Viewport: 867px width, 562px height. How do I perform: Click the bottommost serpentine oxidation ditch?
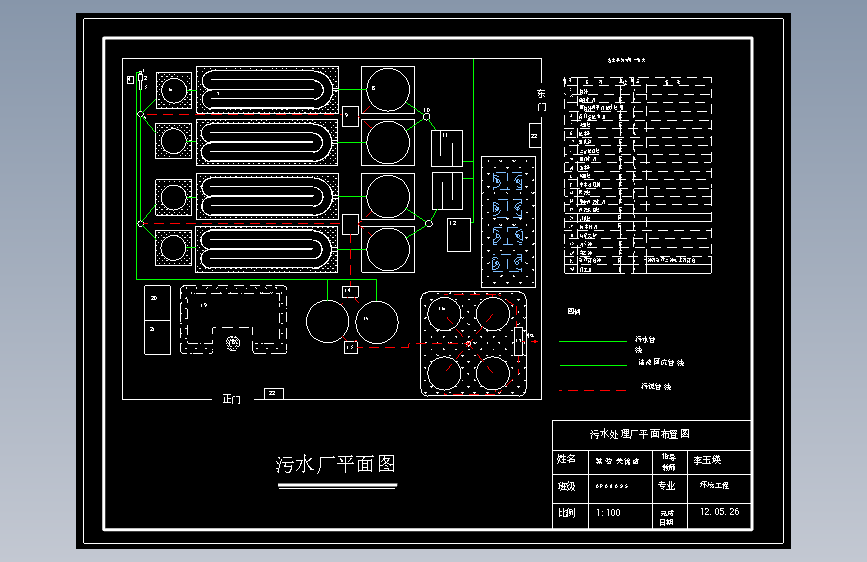[x=267, y=249]
